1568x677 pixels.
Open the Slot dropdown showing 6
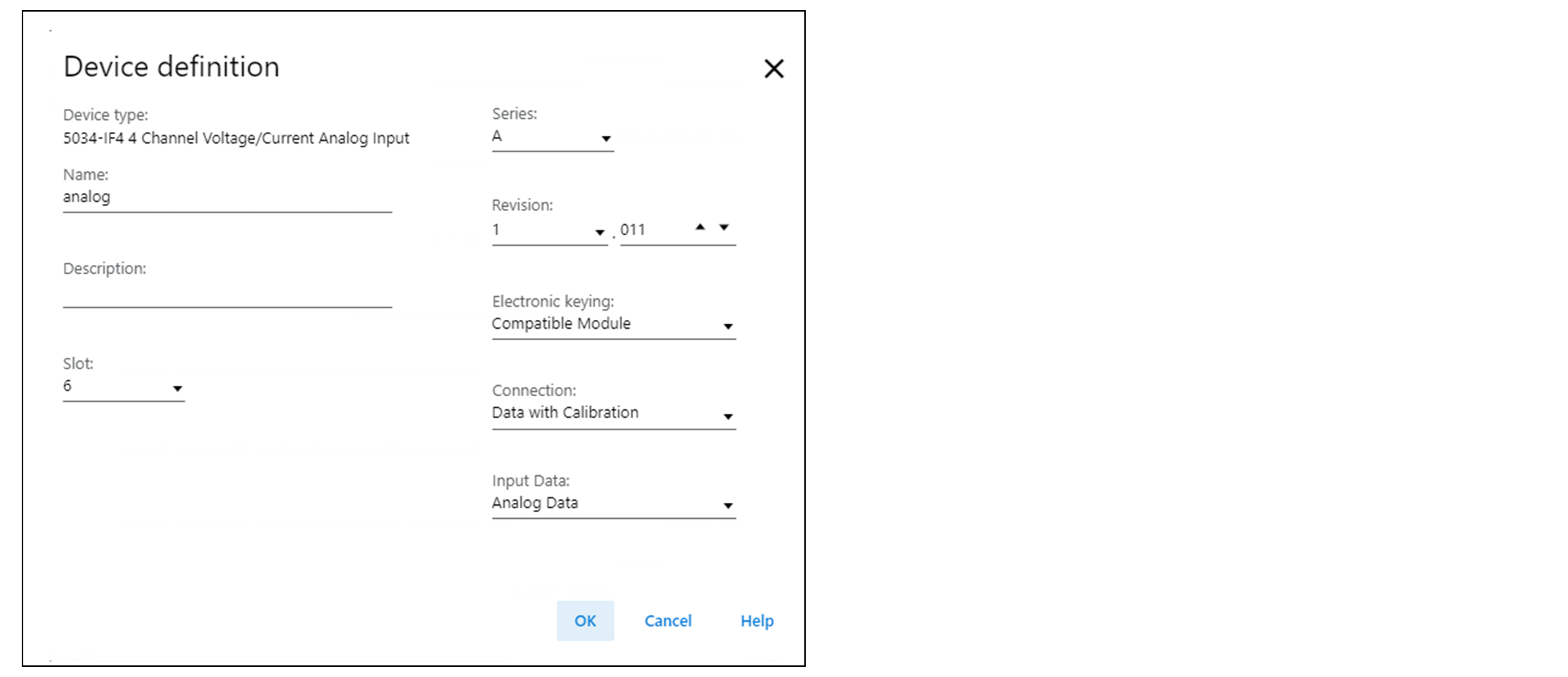point(177,389)
